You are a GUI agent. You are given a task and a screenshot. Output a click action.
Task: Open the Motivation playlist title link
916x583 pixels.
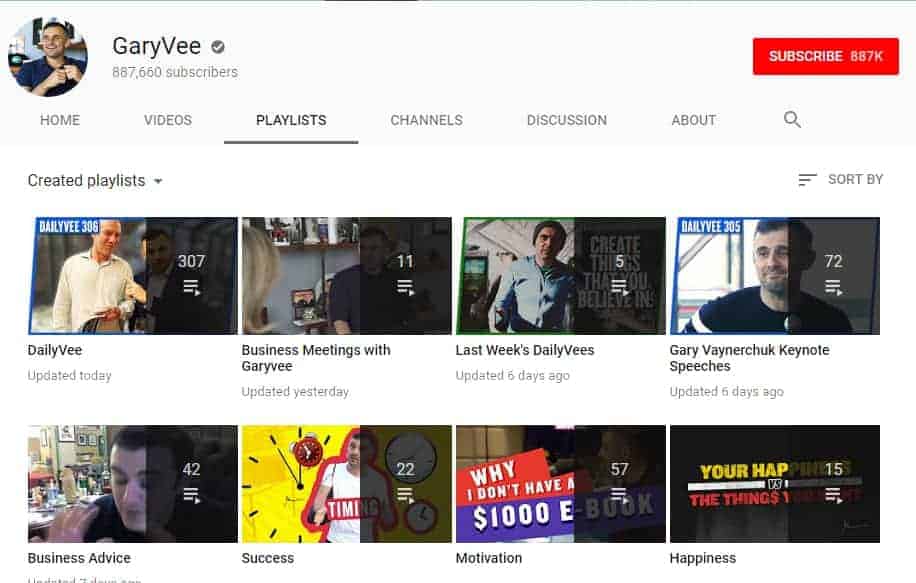pos(489,558)
